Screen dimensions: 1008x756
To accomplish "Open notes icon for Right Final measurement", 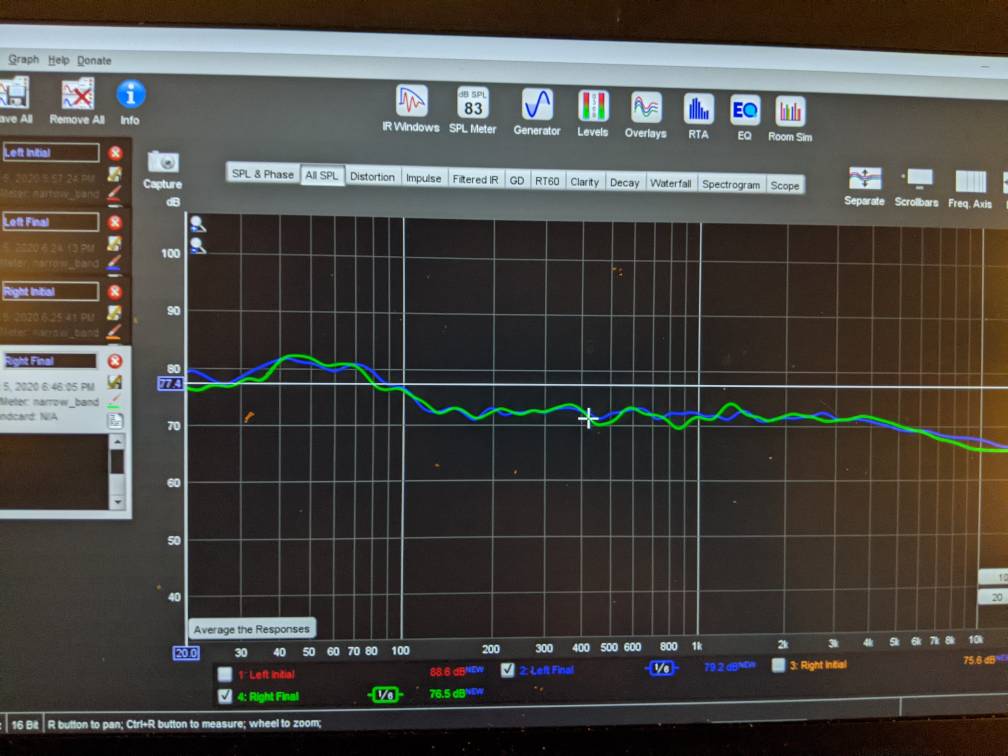I will (x=115, y=421).
